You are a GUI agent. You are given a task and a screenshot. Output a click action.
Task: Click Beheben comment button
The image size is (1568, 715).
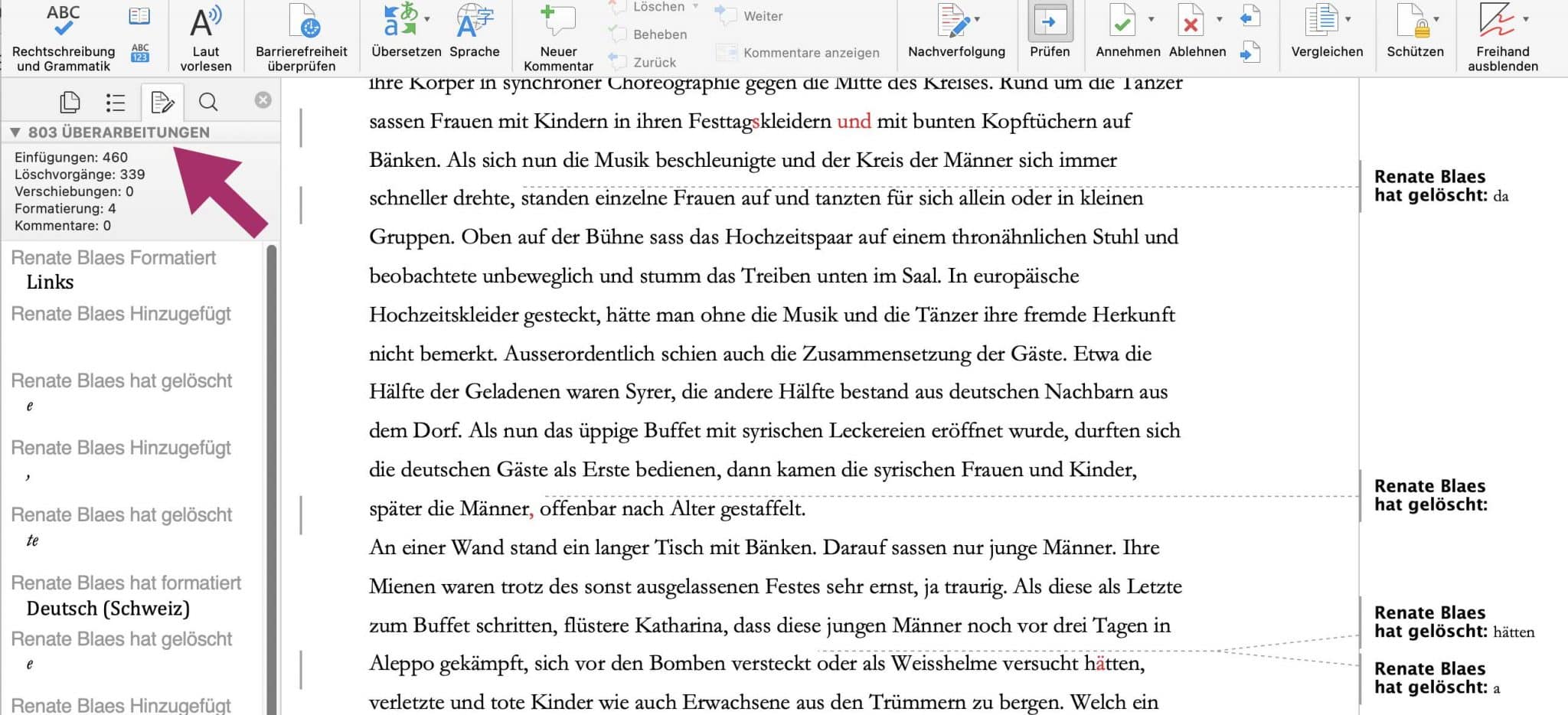pos(648,34)
